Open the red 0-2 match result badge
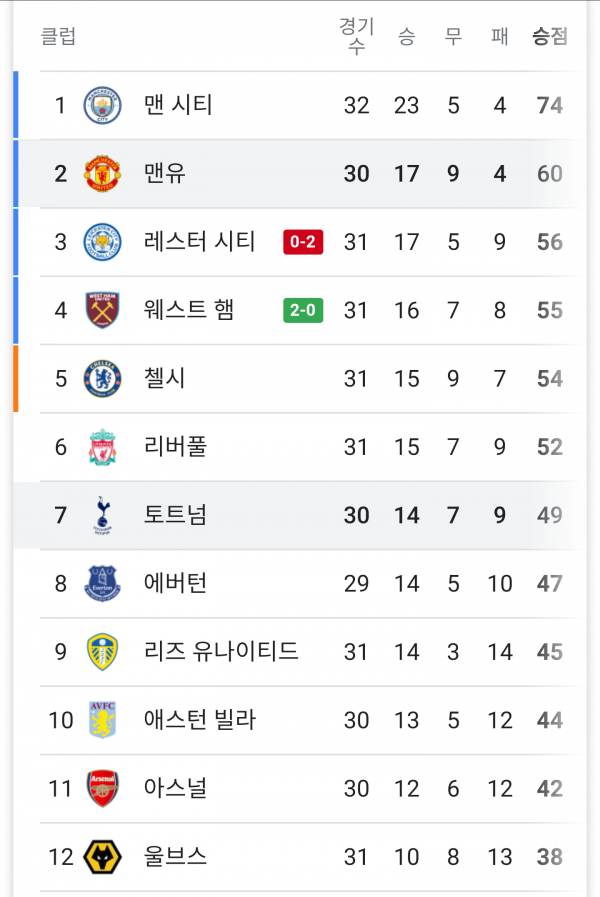 (x=303, y=242)
